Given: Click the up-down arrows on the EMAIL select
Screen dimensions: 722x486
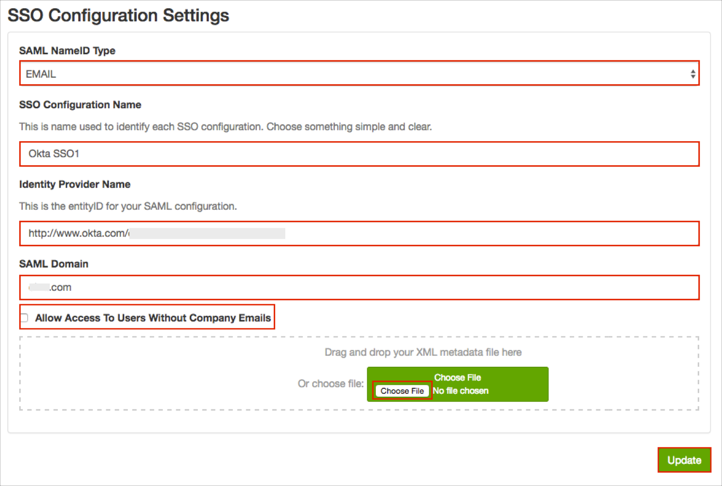Looking at the screenshot, I should pyautogui.click(x=693, y=74).
